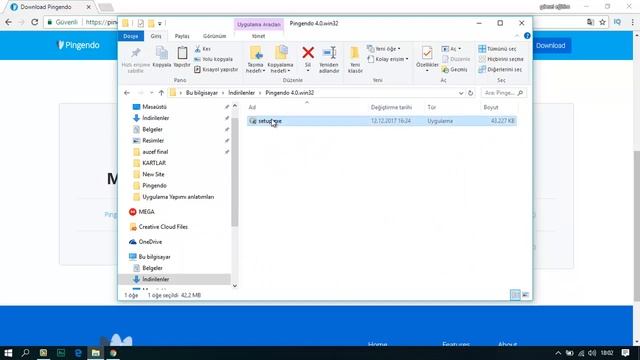
Task: Click the Kes cut command
Action: (203, 49)
